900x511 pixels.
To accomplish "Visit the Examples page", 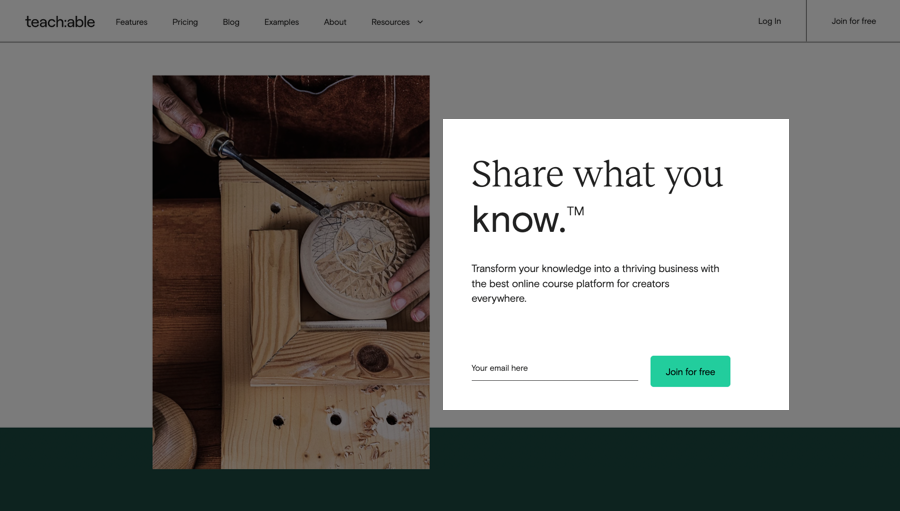I will click(x=281, y=22).
